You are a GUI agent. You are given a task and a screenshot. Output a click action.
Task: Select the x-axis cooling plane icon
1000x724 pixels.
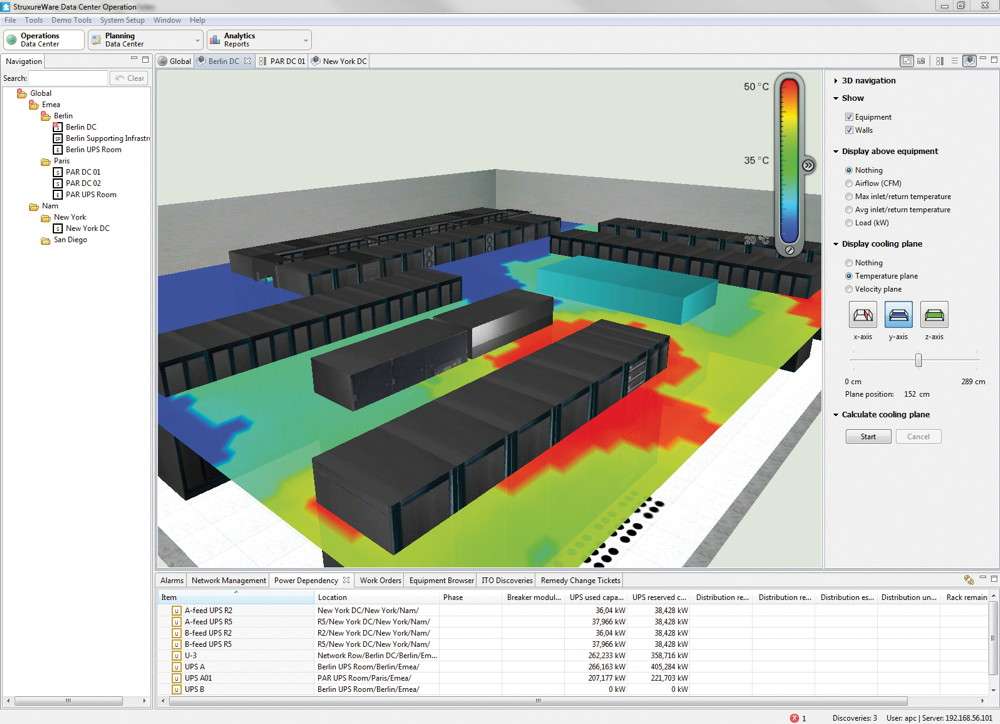point(863,314)
